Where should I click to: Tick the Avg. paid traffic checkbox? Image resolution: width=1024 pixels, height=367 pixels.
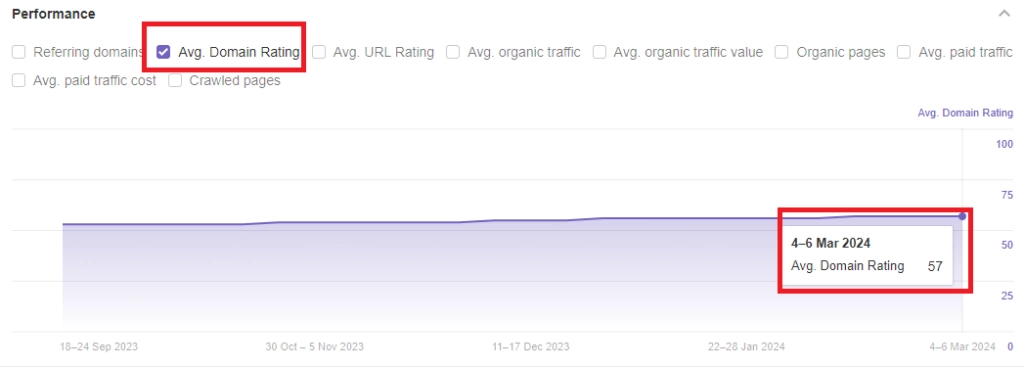point(904,52)
